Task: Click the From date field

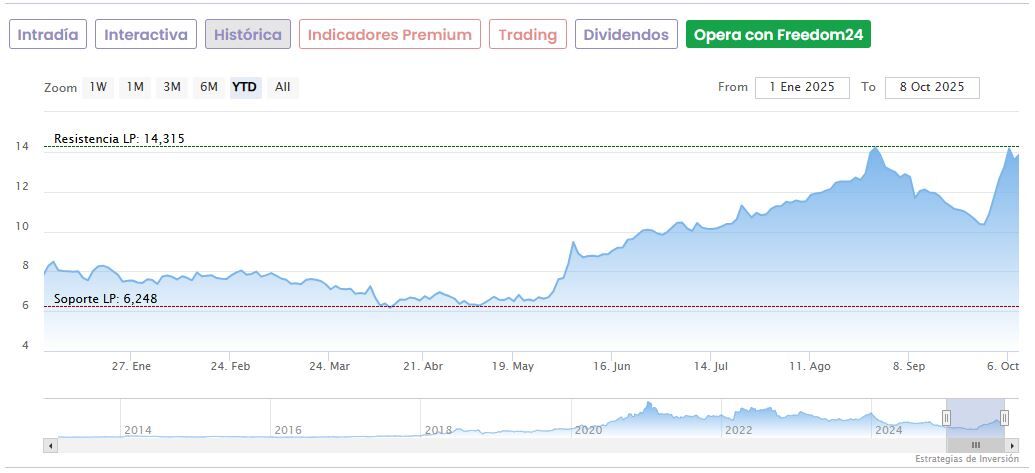Action: pyautogui.click(x=802, y=87)
